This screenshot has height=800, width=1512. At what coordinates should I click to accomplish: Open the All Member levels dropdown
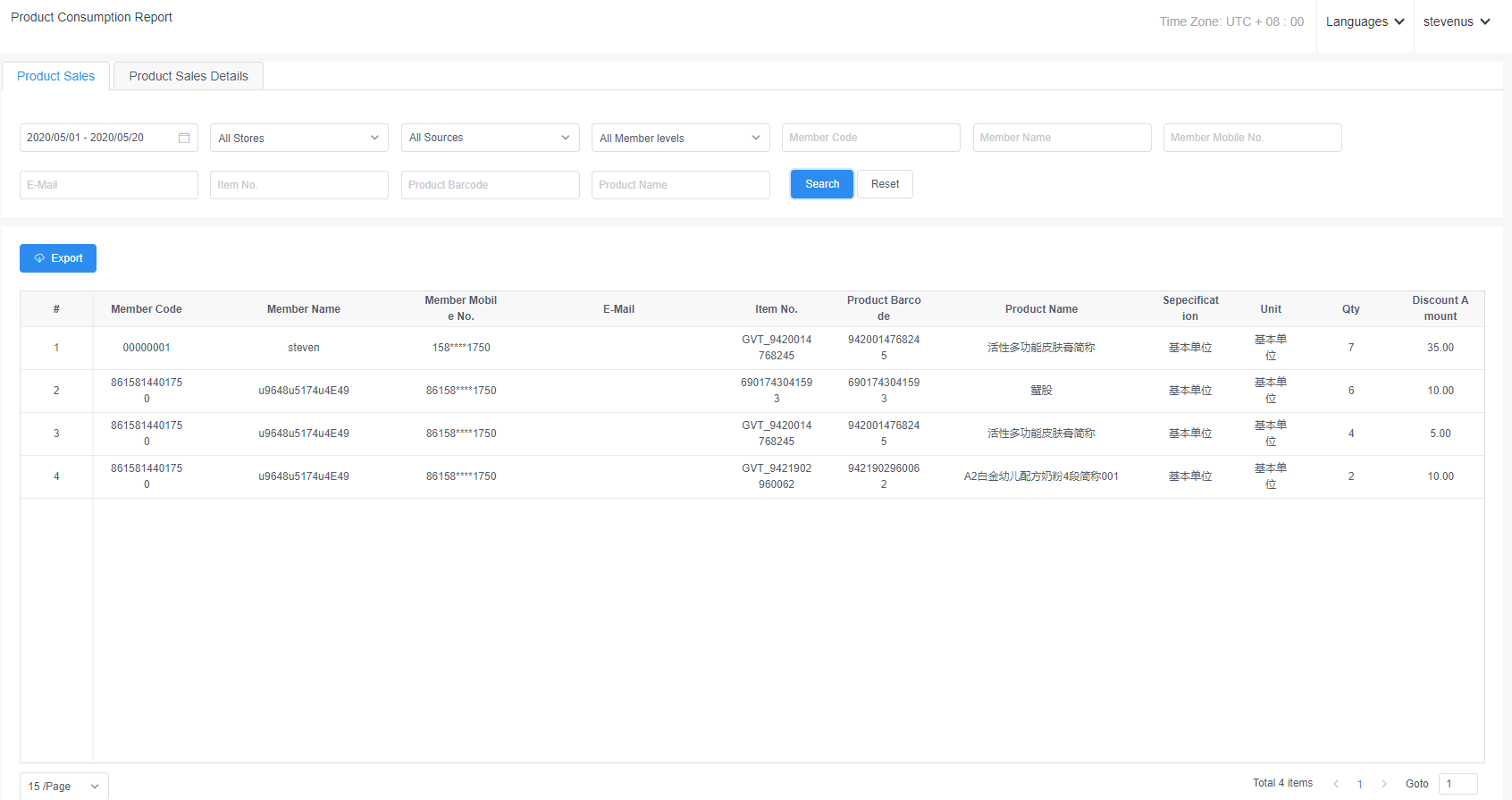(680, 138)
